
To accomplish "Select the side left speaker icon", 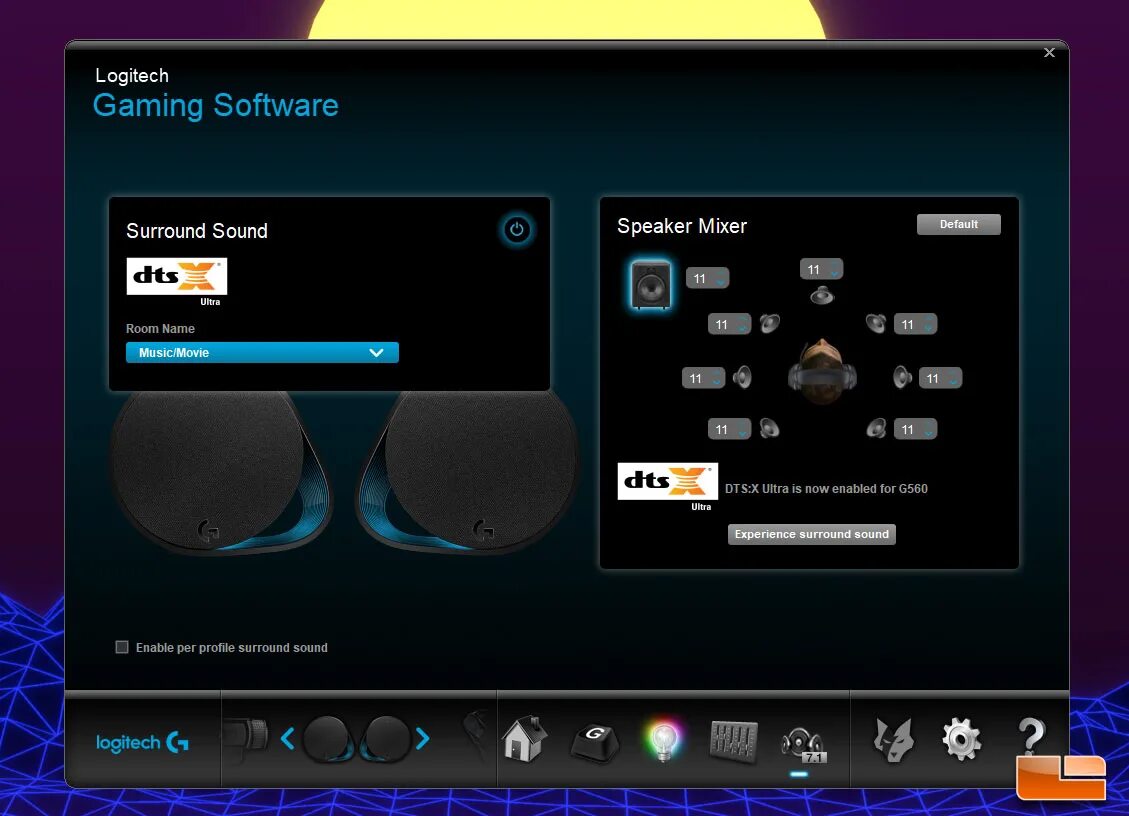I will coord(742,377).
